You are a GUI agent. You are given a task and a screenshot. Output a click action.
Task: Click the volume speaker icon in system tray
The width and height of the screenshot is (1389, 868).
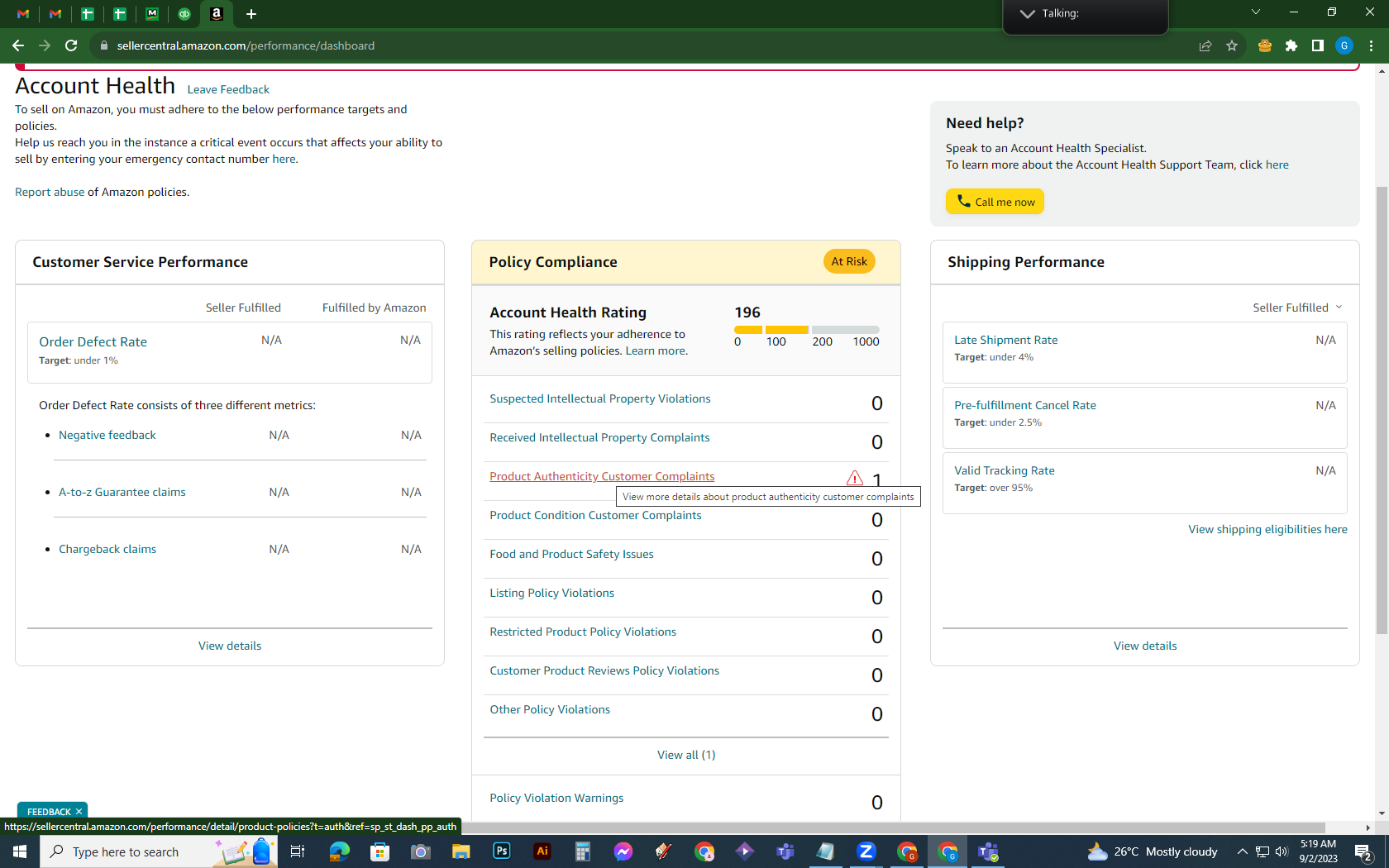1282,851
